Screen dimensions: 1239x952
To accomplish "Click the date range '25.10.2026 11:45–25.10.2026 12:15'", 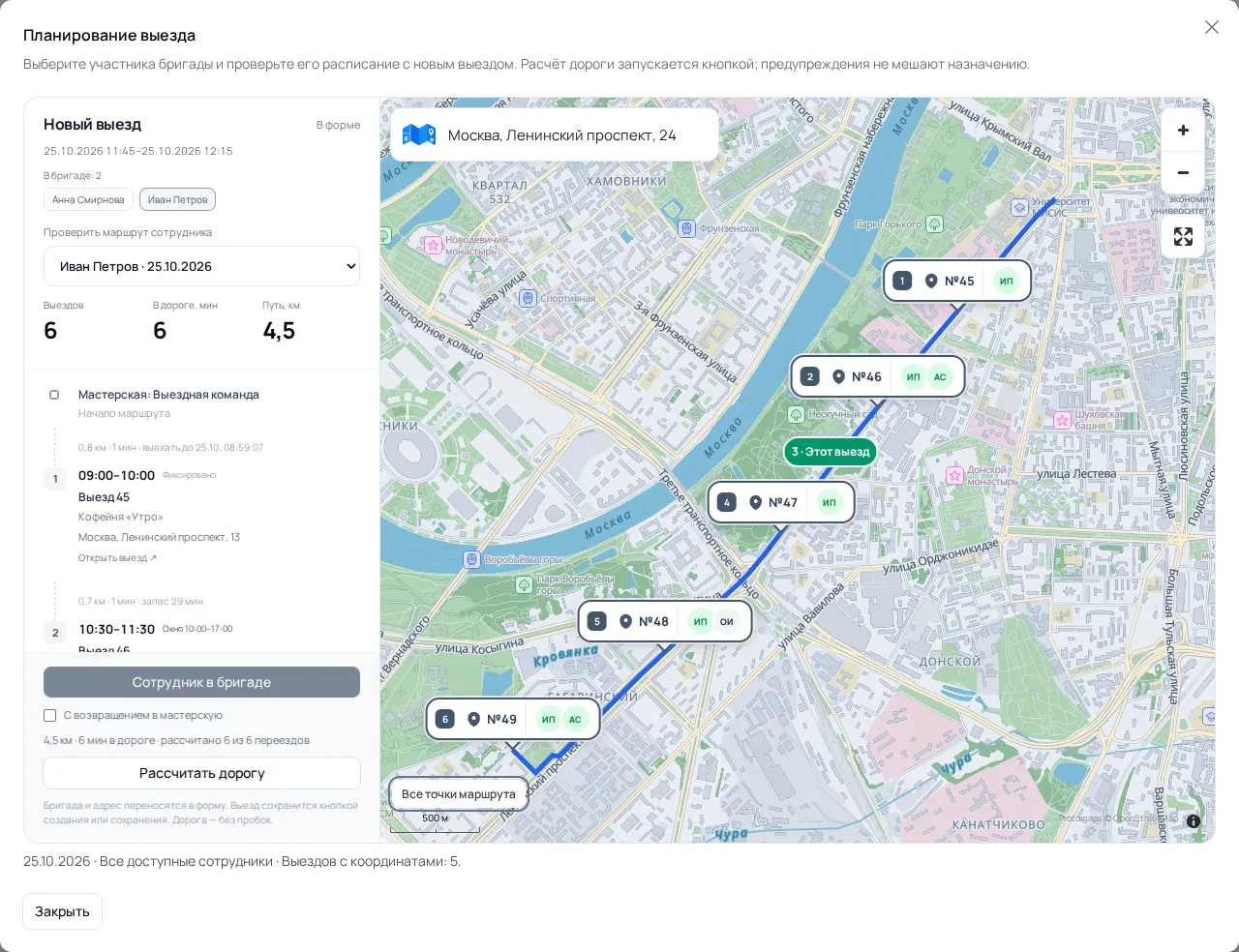I will click(138, 151).
